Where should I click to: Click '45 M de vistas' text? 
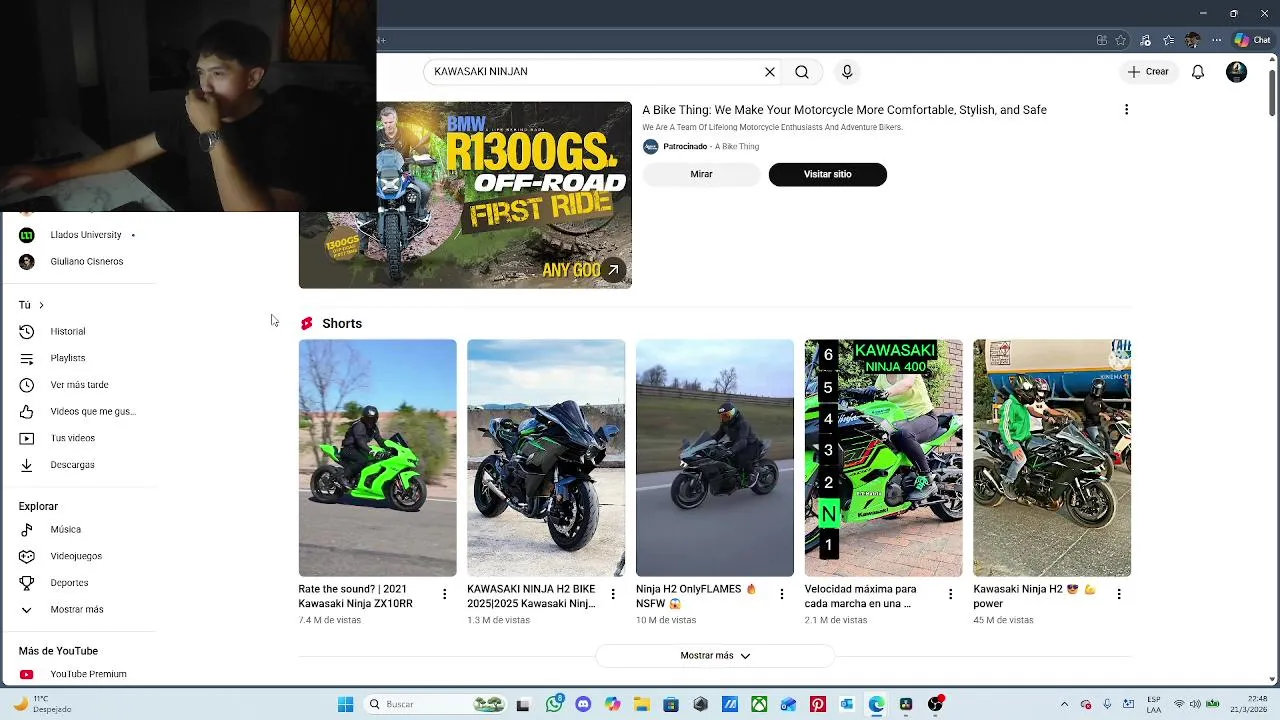point(1003,621)
